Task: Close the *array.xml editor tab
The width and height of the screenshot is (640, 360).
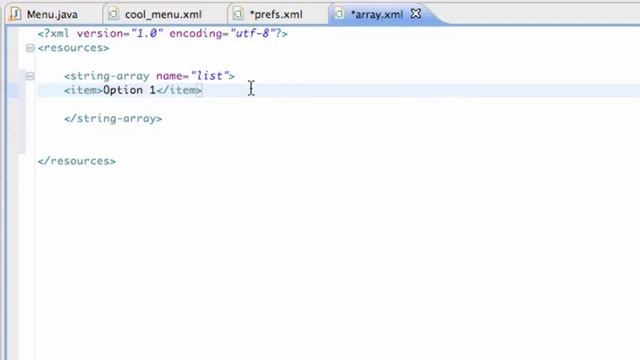Action: click(x=416, y=14)
